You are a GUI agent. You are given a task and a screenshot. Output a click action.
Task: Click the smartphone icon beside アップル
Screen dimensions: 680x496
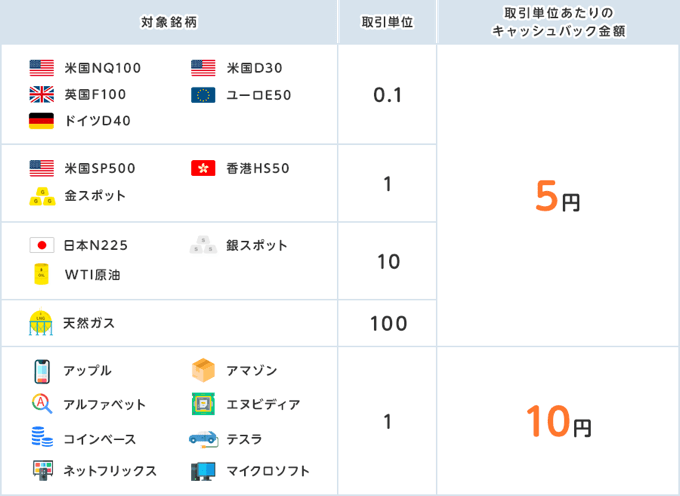point(42,371)
